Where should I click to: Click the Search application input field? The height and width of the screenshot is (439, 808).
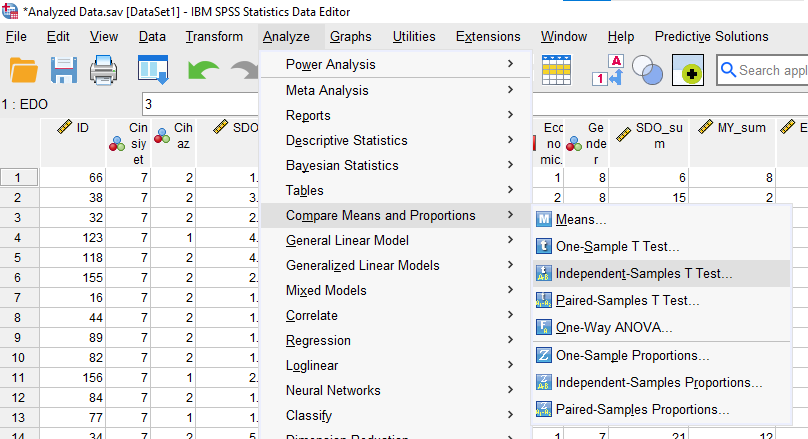point(772,70)
